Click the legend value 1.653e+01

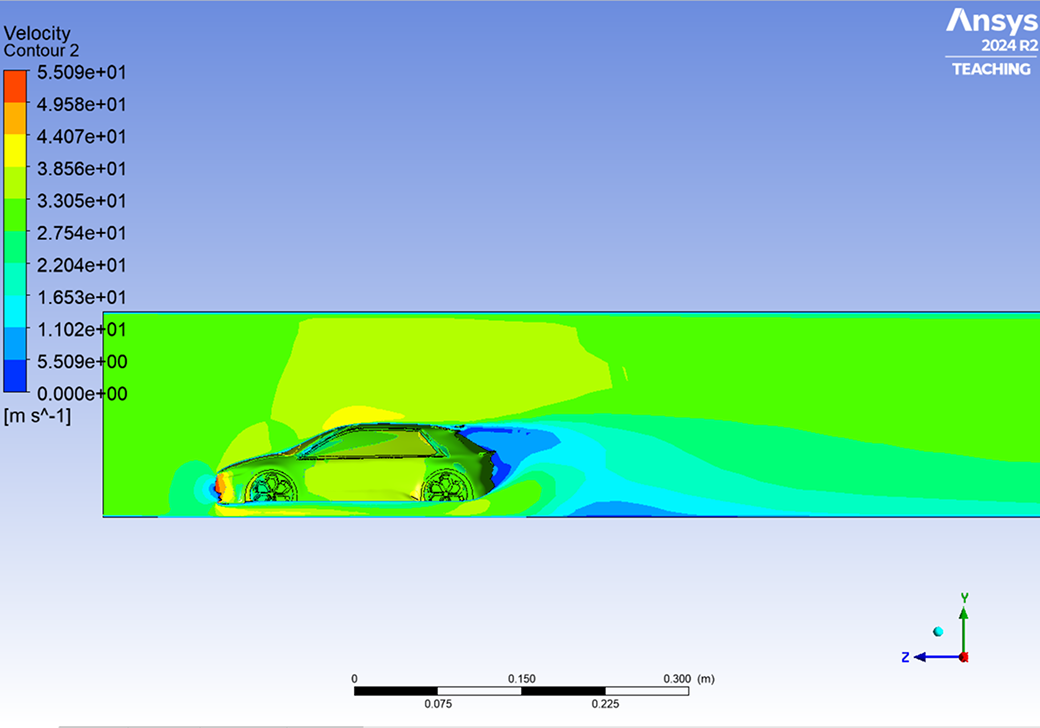[x=82, y=297]
